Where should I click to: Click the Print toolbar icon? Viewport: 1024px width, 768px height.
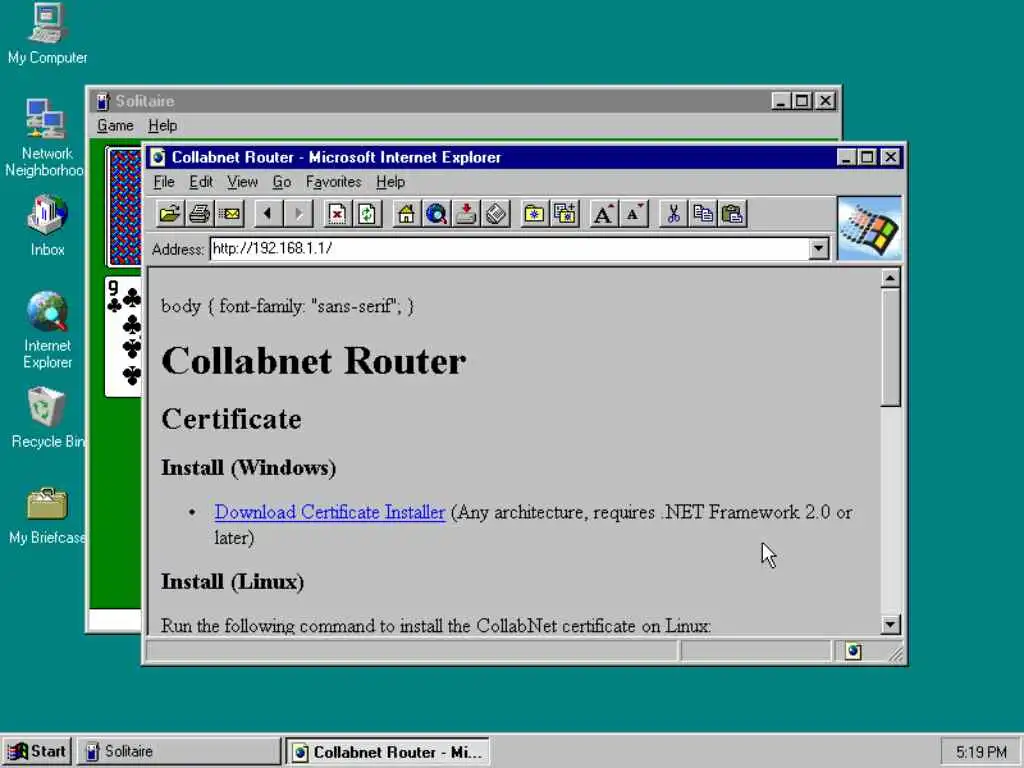point(200,214)
